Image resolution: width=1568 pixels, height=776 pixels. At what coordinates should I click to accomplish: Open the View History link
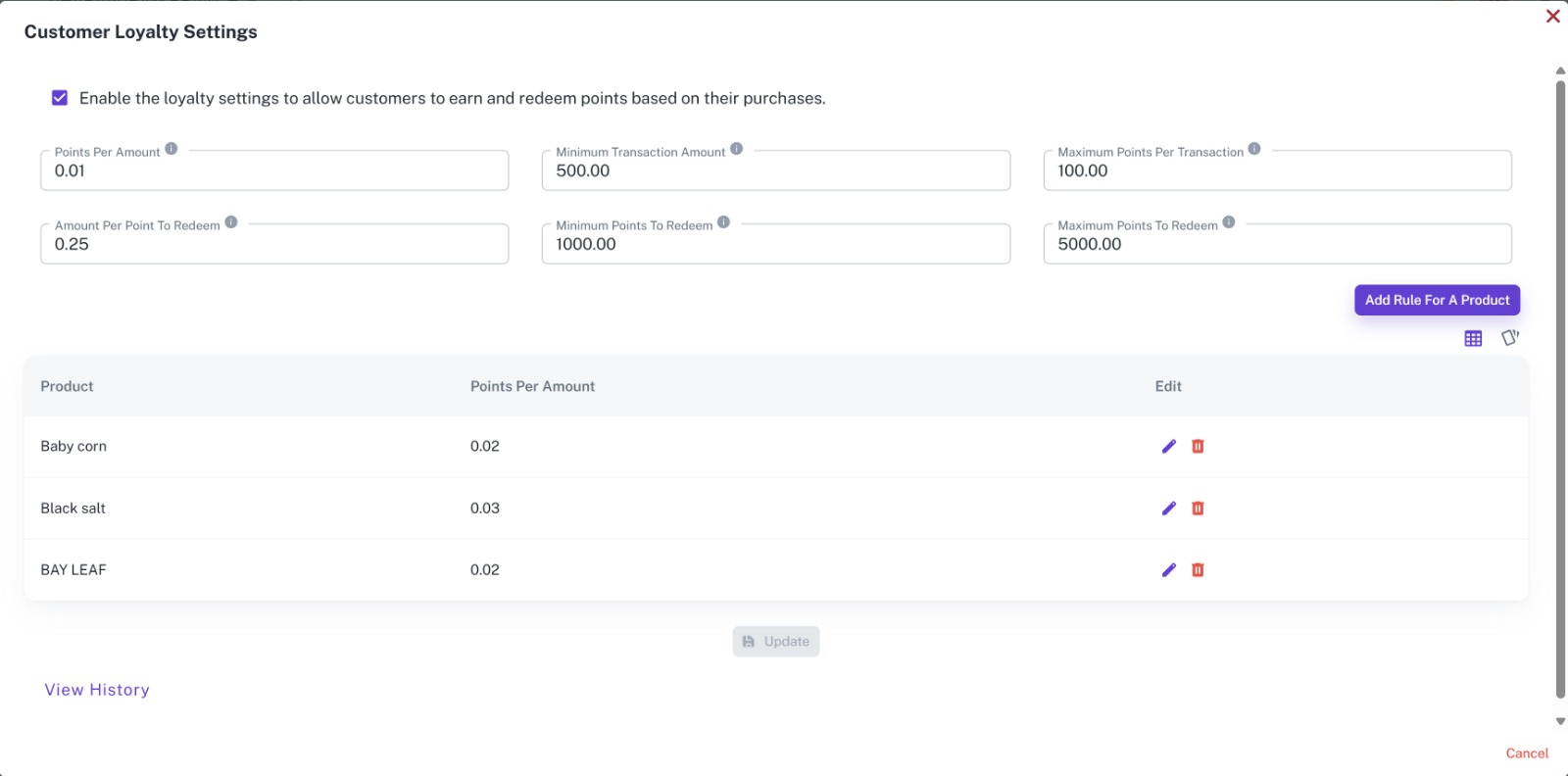97,690
